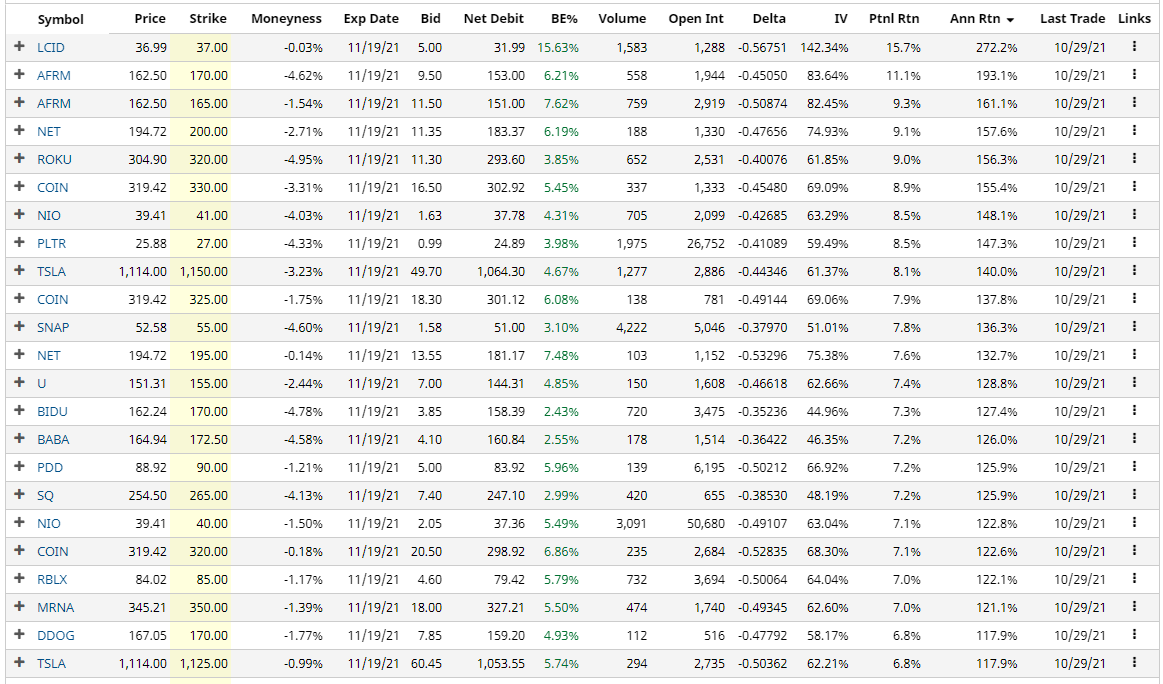Expand the NIO 40.00 strike row
This screenshot has height=684, width=1163.
19,522
